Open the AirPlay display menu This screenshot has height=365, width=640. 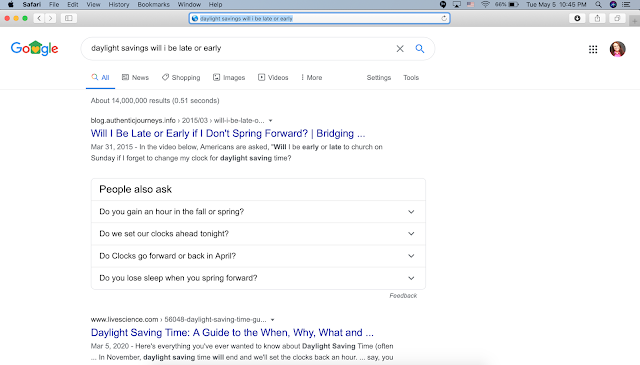(457, 4)
